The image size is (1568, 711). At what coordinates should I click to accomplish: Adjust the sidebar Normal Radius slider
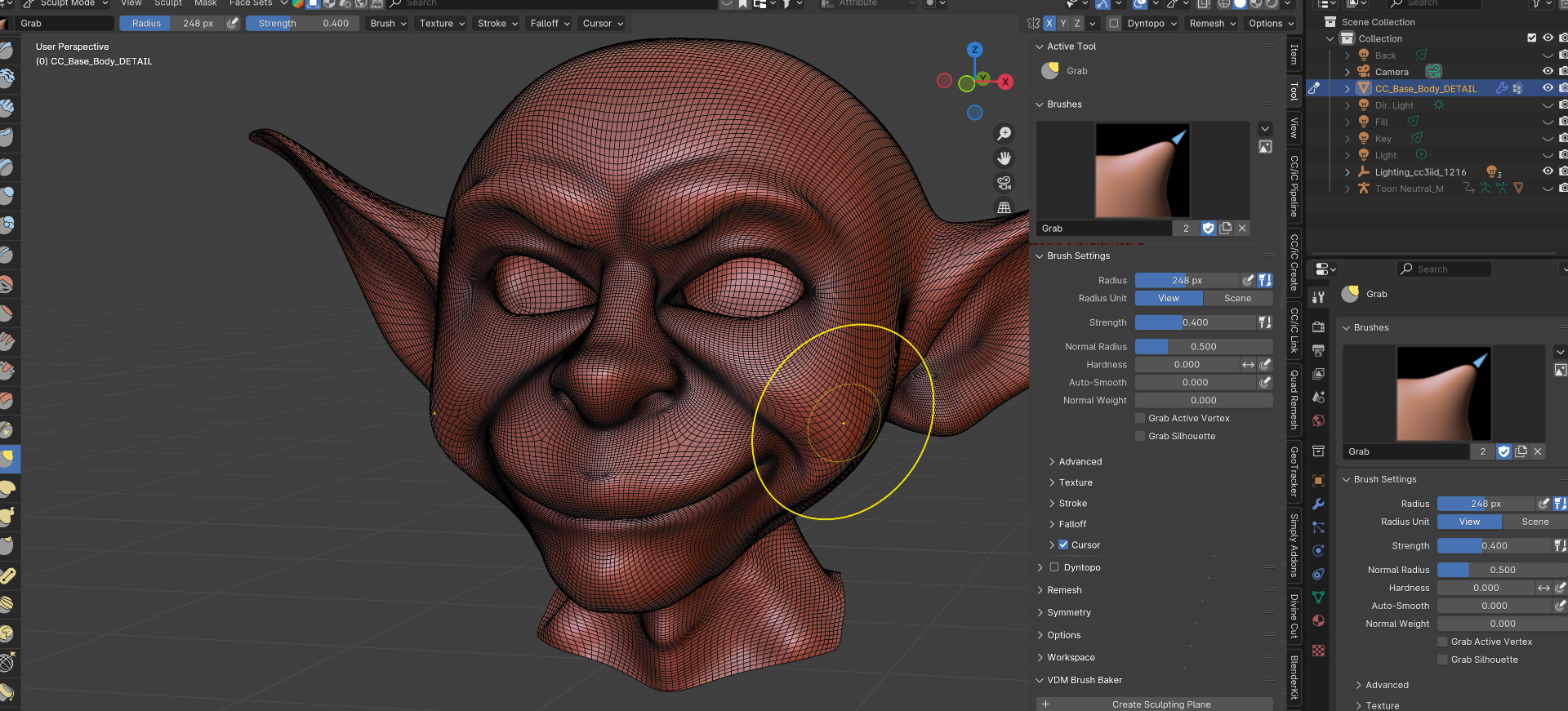point(1204,346)
